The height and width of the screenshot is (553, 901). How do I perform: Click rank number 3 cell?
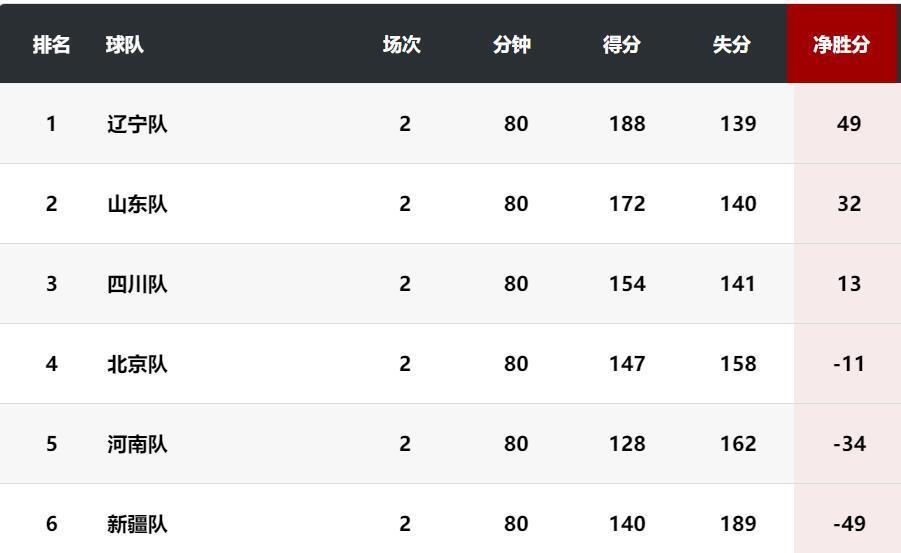coord(52,284)
